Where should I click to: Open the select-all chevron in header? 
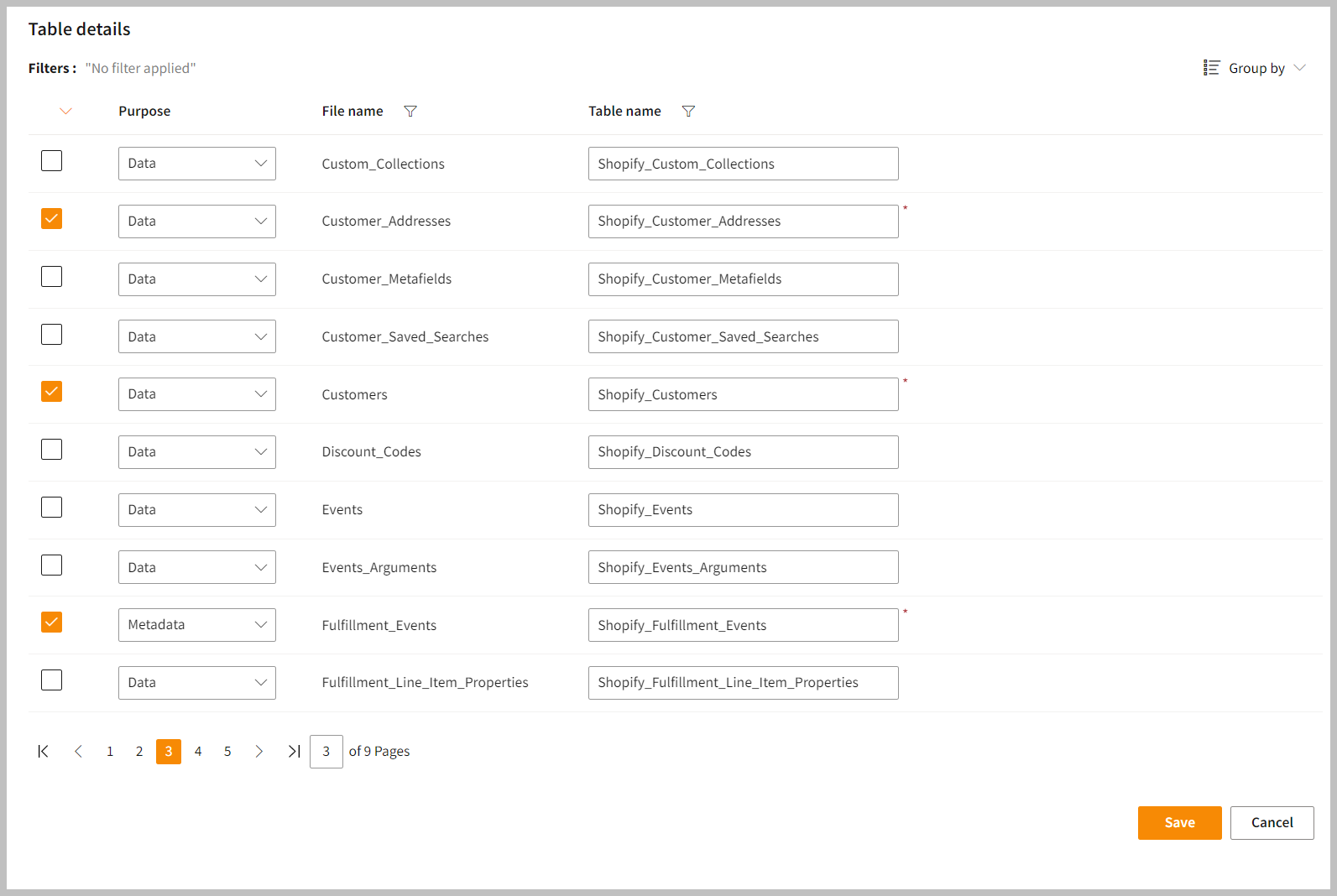65,112
